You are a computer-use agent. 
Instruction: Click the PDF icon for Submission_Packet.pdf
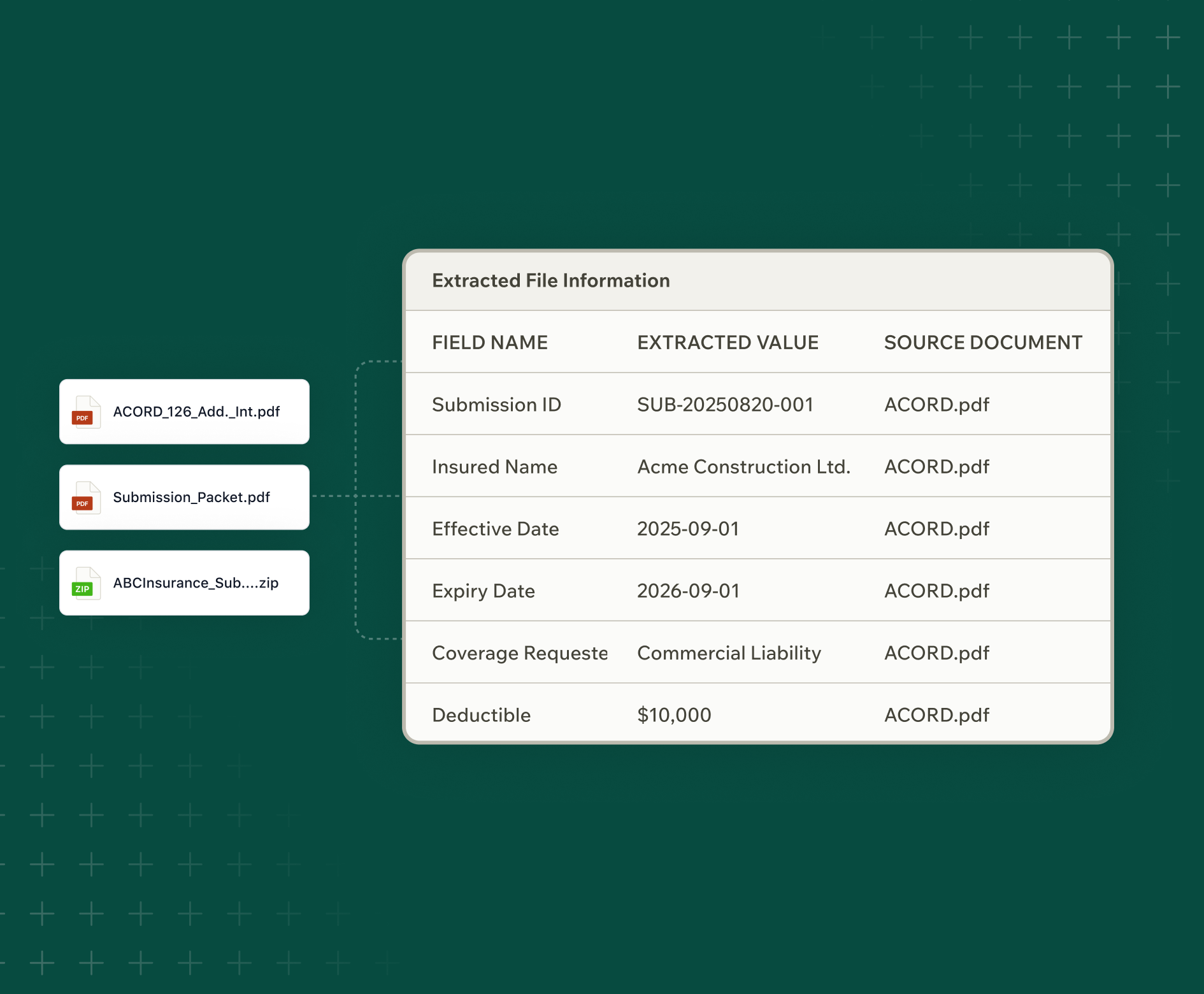(85, 498)
